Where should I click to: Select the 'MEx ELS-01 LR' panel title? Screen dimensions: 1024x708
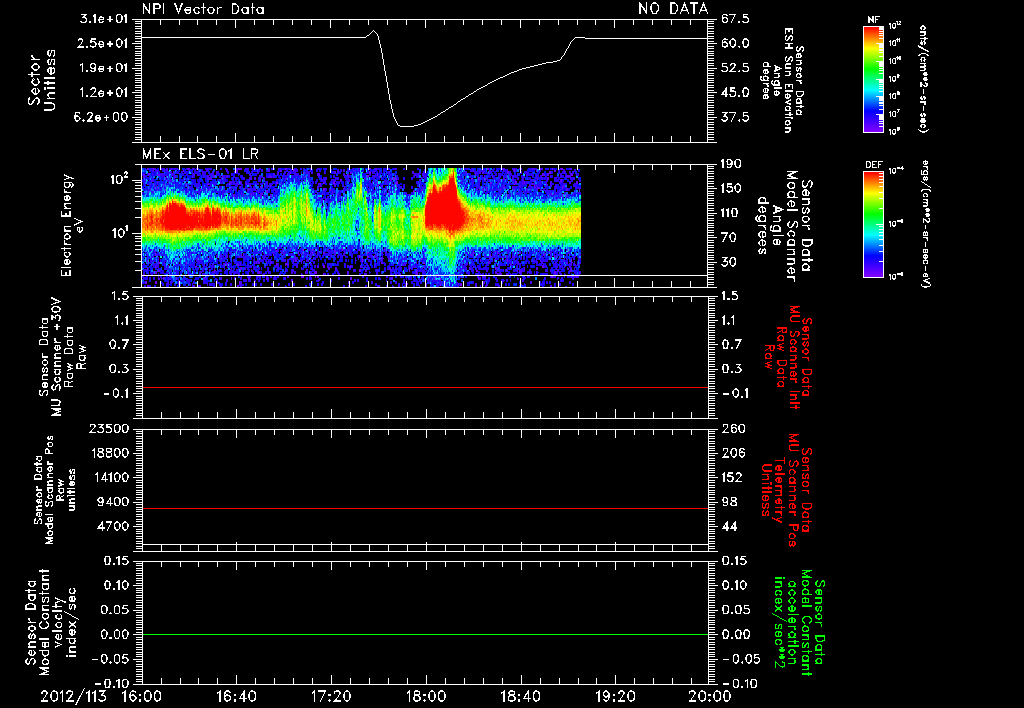(200, 155)
